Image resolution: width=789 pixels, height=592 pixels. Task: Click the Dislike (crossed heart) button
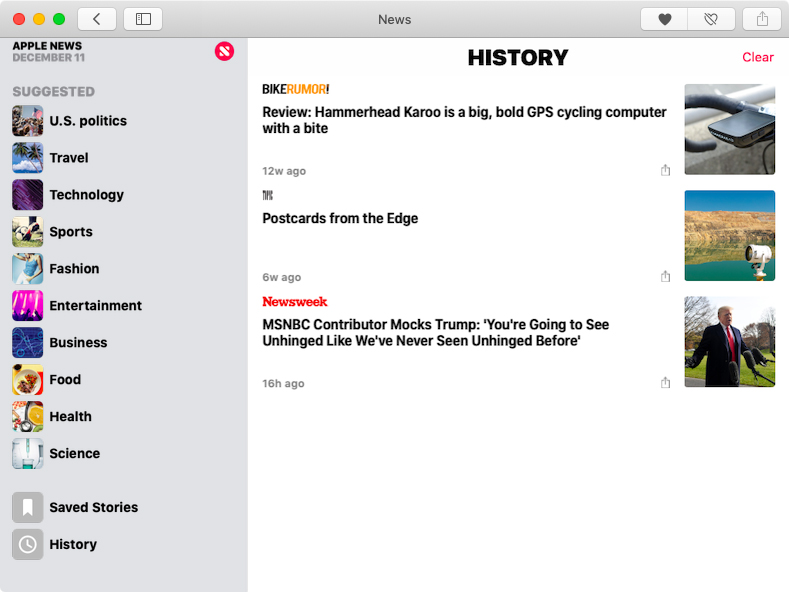pos(711,19)
